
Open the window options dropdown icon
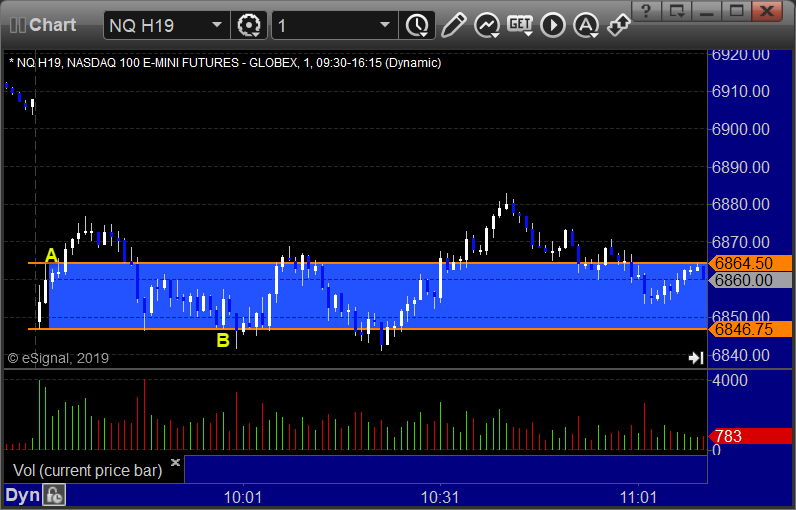[x=677, y=11]
